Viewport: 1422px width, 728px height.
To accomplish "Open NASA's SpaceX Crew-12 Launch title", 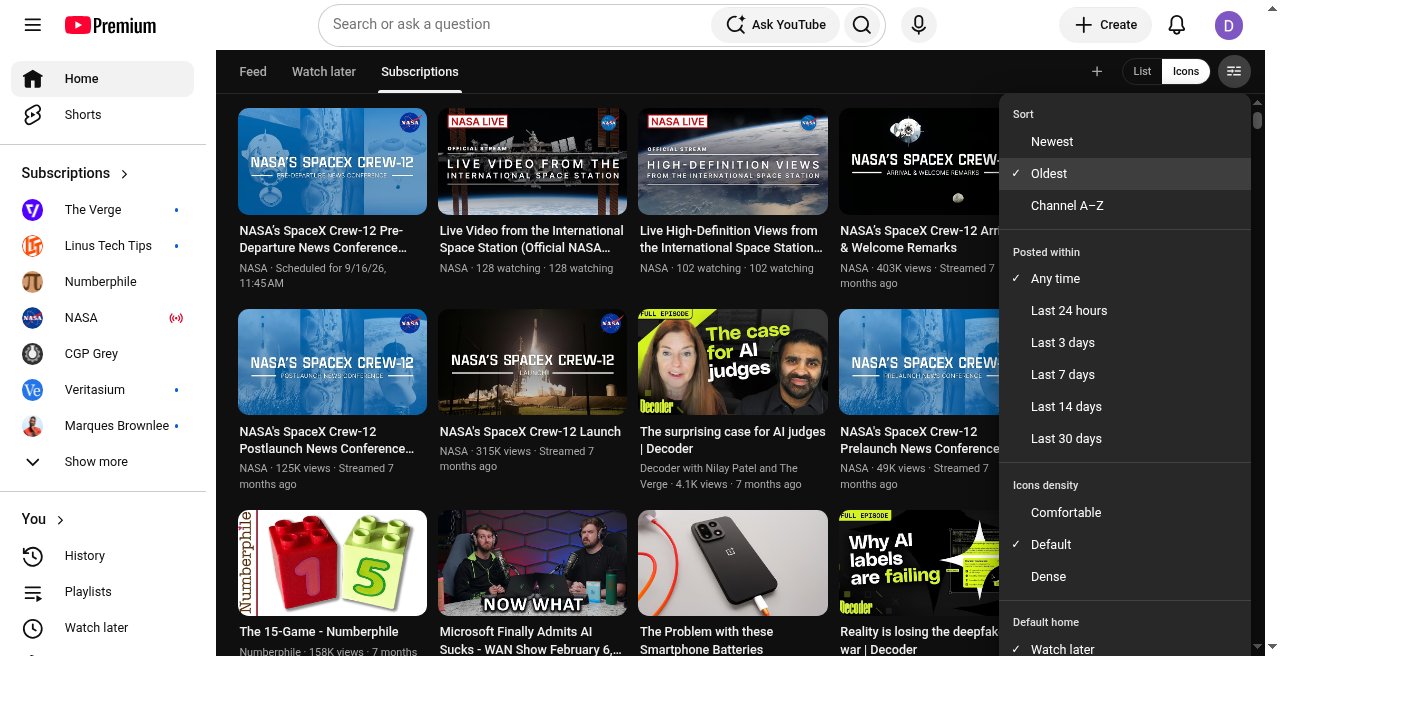I will 530,432.
